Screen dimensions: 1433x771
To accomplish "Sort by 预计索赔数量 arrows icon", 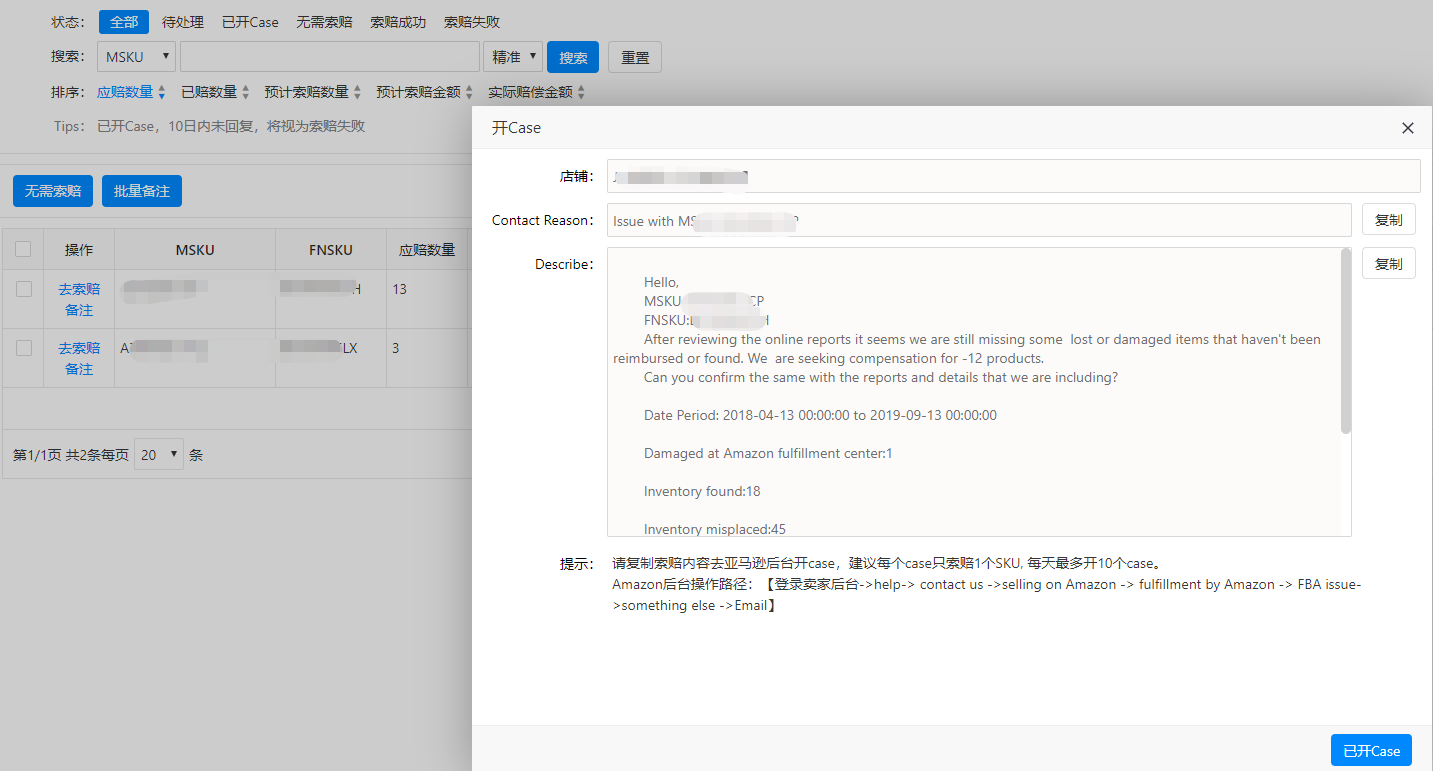I will click(357, 93).
